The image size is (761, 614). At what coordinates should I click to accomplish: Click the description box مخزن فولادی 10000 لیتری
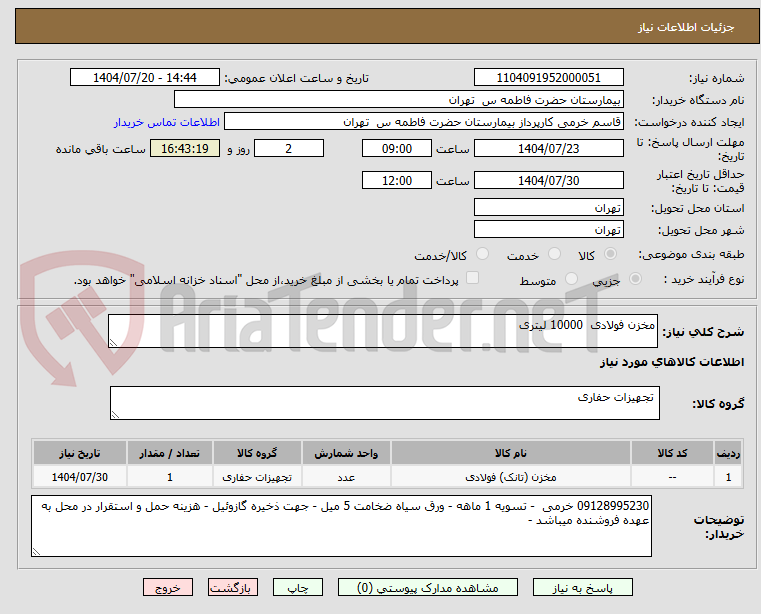383,331
